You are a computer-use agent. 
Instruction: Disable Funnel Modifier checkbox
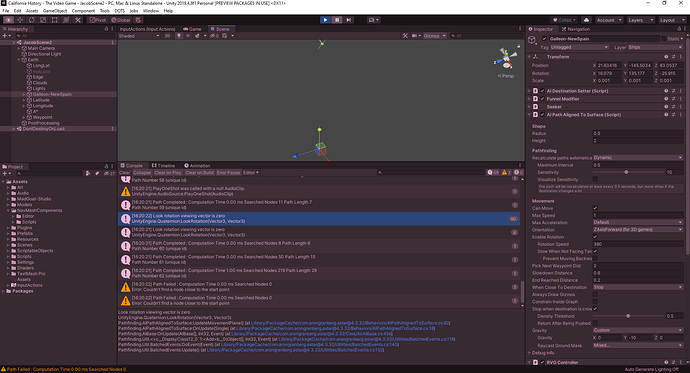point(542,99)
